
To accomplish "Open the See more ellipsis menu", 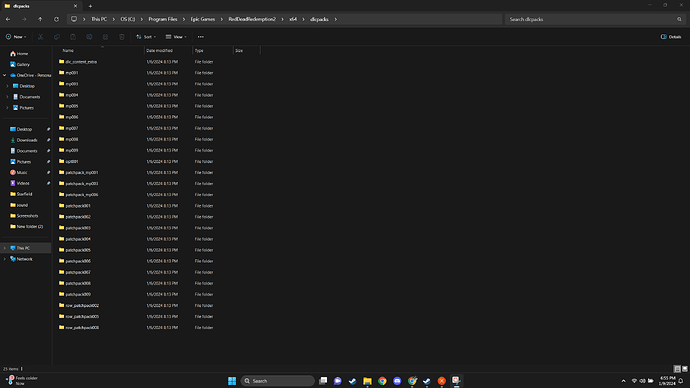I will (201, 37).
